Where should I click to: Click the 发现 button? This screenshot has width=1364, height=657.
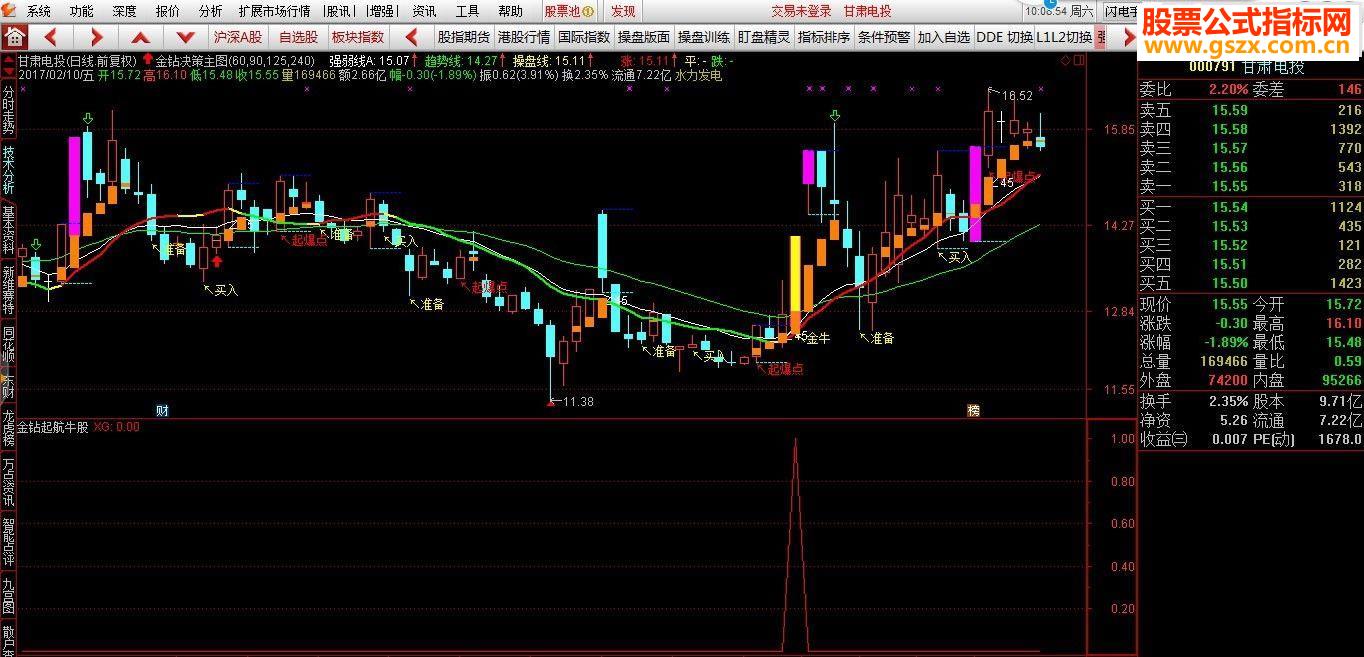pos(623,11)
